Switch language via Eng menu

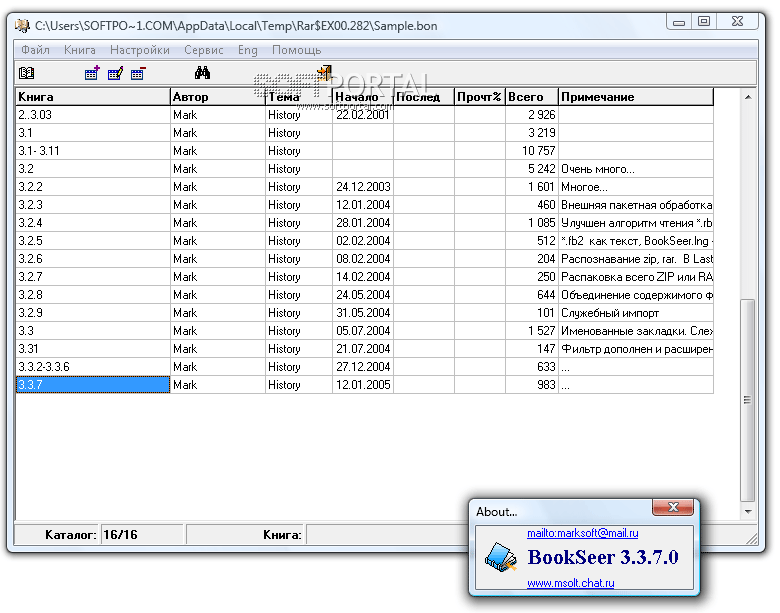[x=248, y=50]
